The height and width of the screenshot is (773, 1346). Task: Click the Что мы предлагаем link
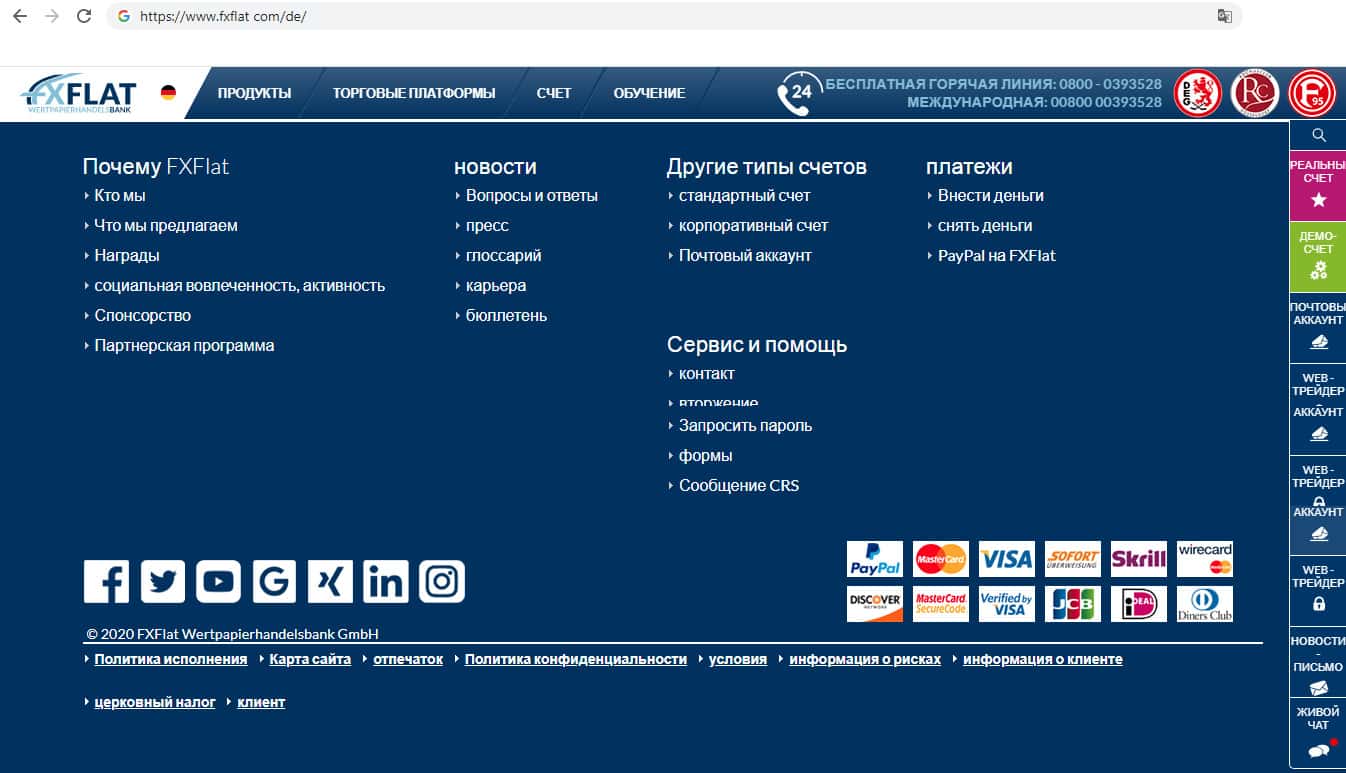(x=166, y=226)
